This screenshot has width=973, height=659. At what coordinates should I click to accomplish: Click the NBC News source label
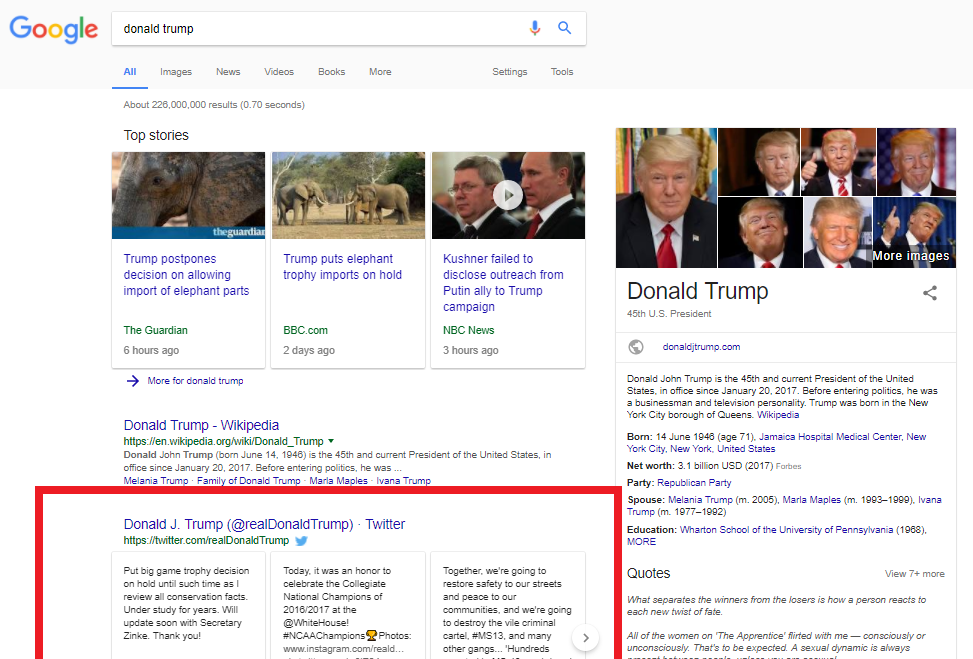pyautogui.click(x=469, y=330)
